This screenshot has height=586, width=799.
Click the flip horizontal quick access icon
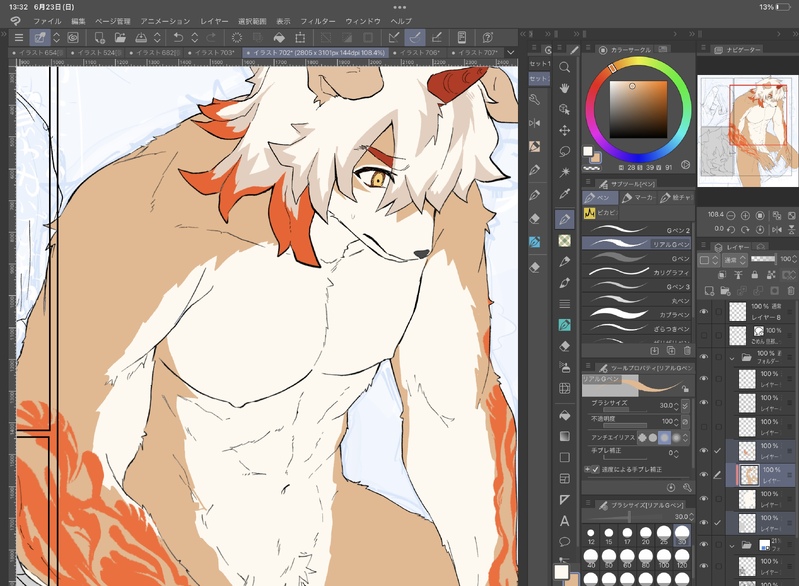(535, 123)
